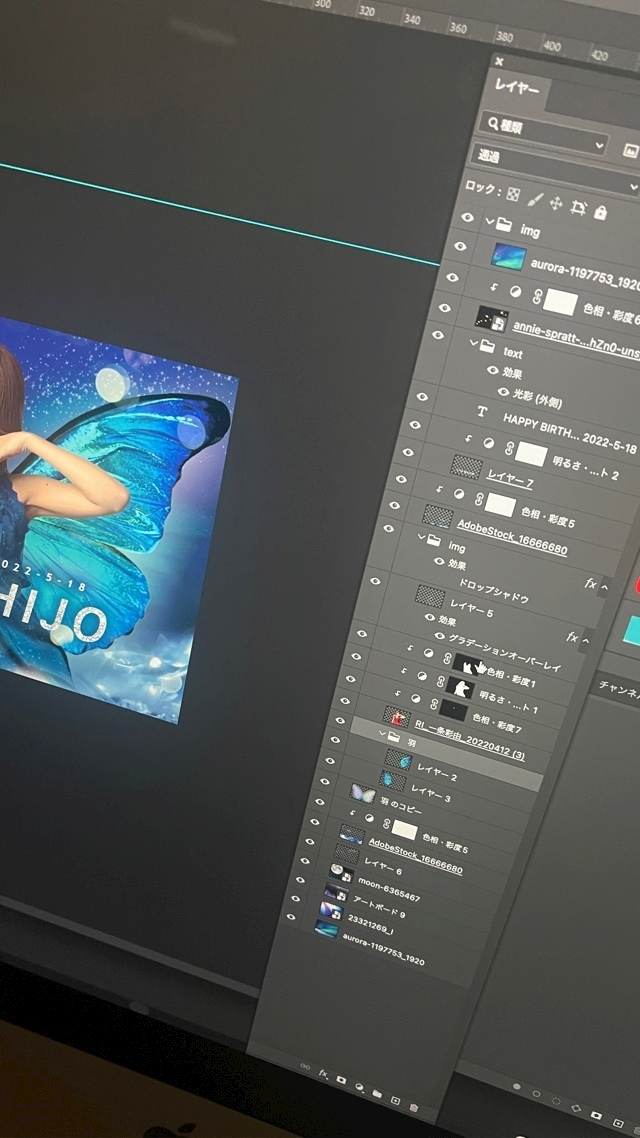Image resolution: width=640 pixels, height=1138 pixels.
Task: Click the lock image pixels brush icon
Action: 534,199
